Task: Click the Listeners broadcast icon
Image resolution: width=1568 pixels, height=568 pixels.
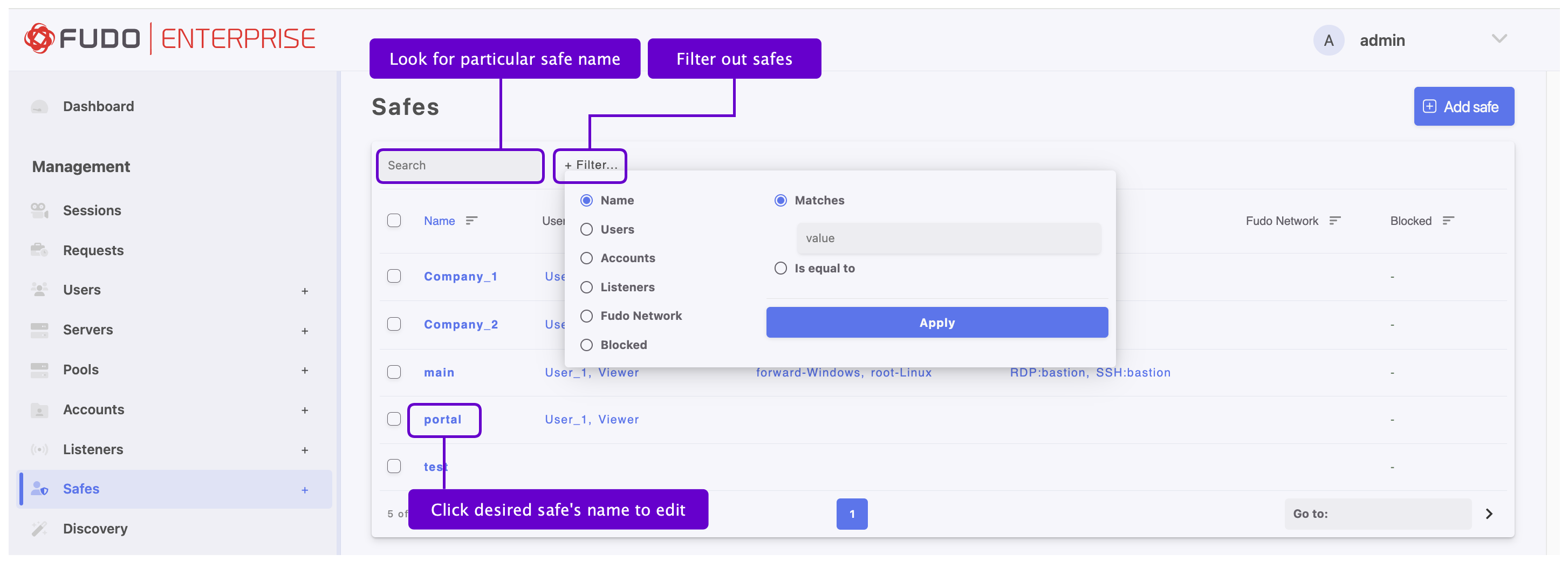Action: pos(39,449)
